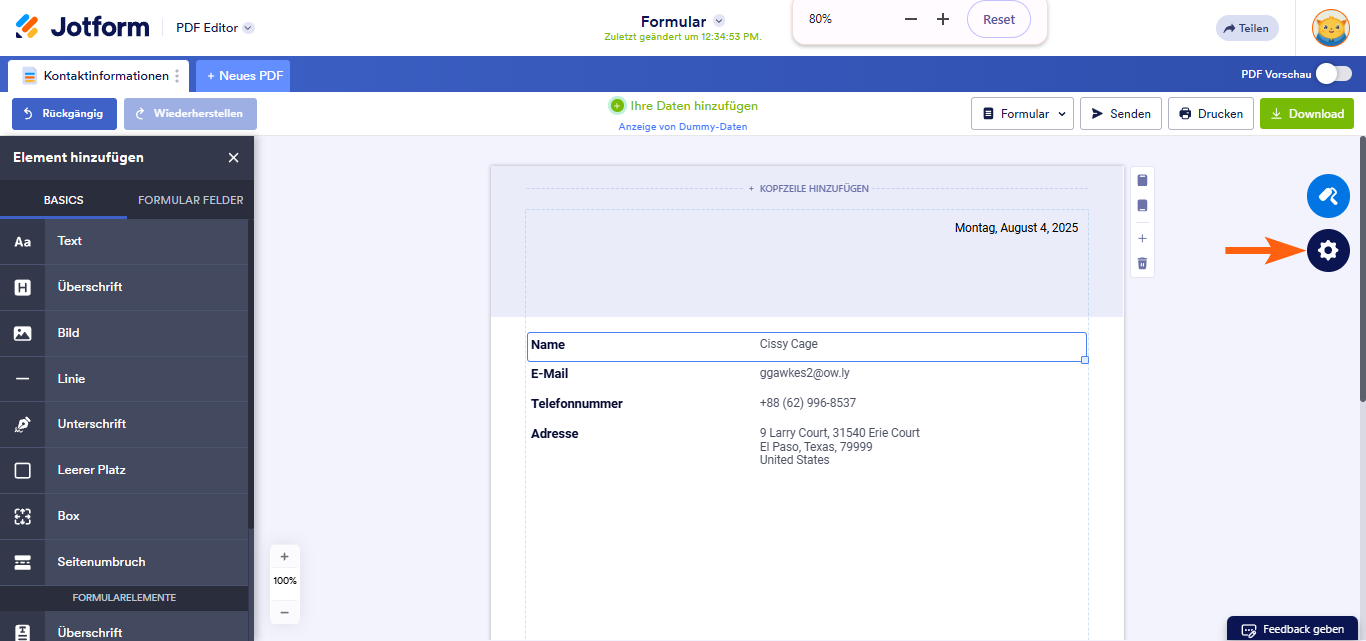Click the second page layout icon
This screenshot has height=641, width=1366.
(1142, 206)
